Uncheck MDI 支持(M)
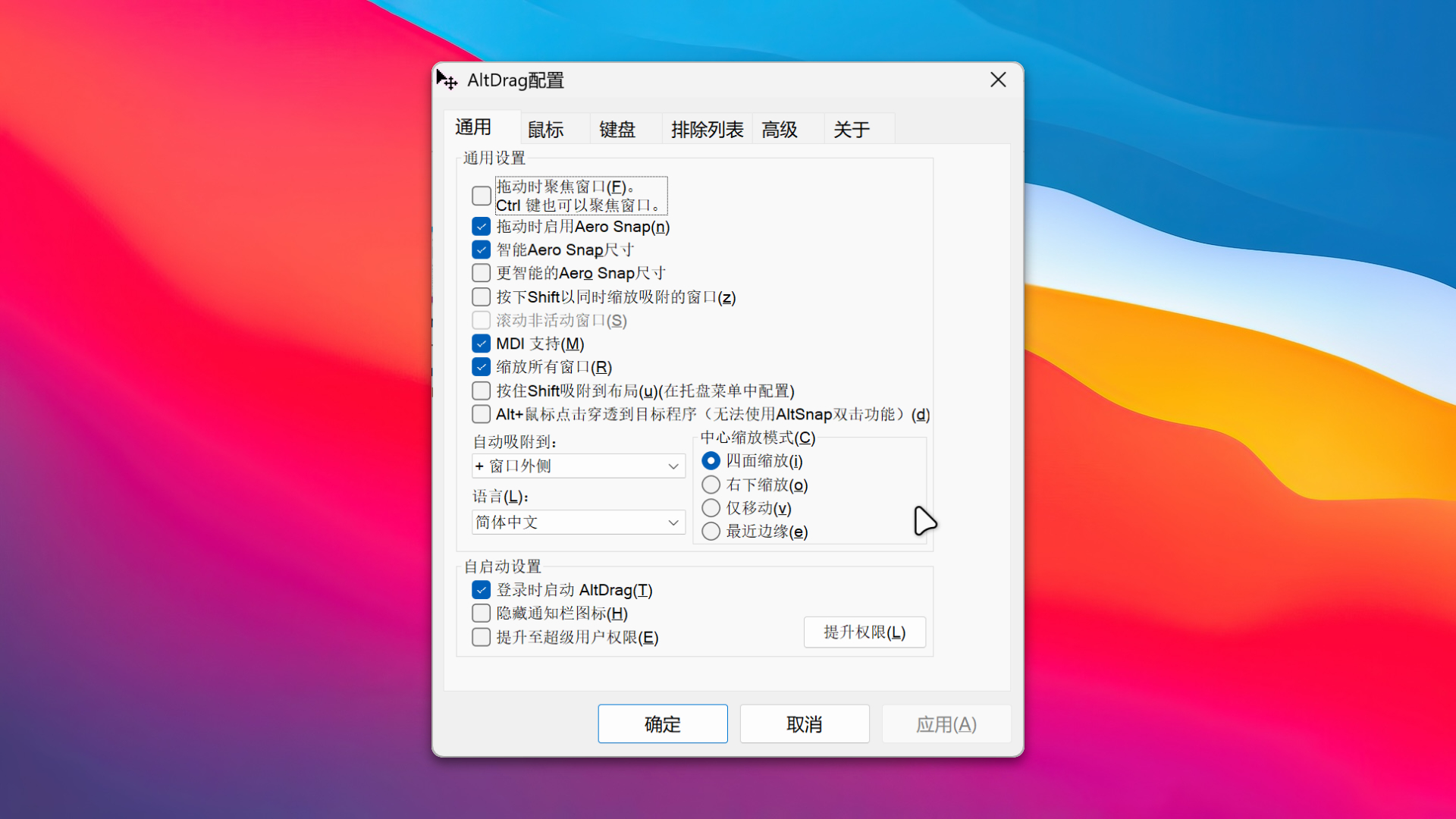This screenshot has height=819, width=1456. coord(482,344)
